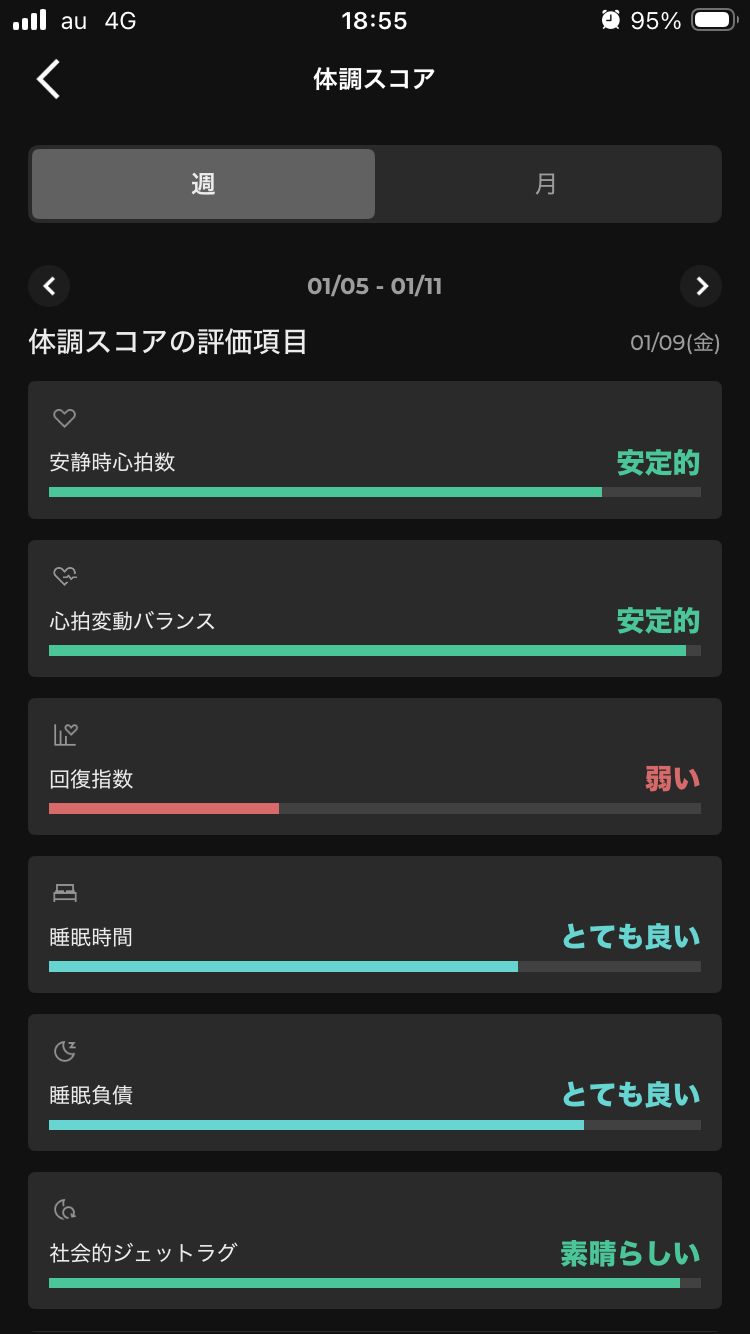The height and width of the screenshot is (1334, 750).
Task: Switch to the 月 (month) tab
Action: tap(546, 184)
